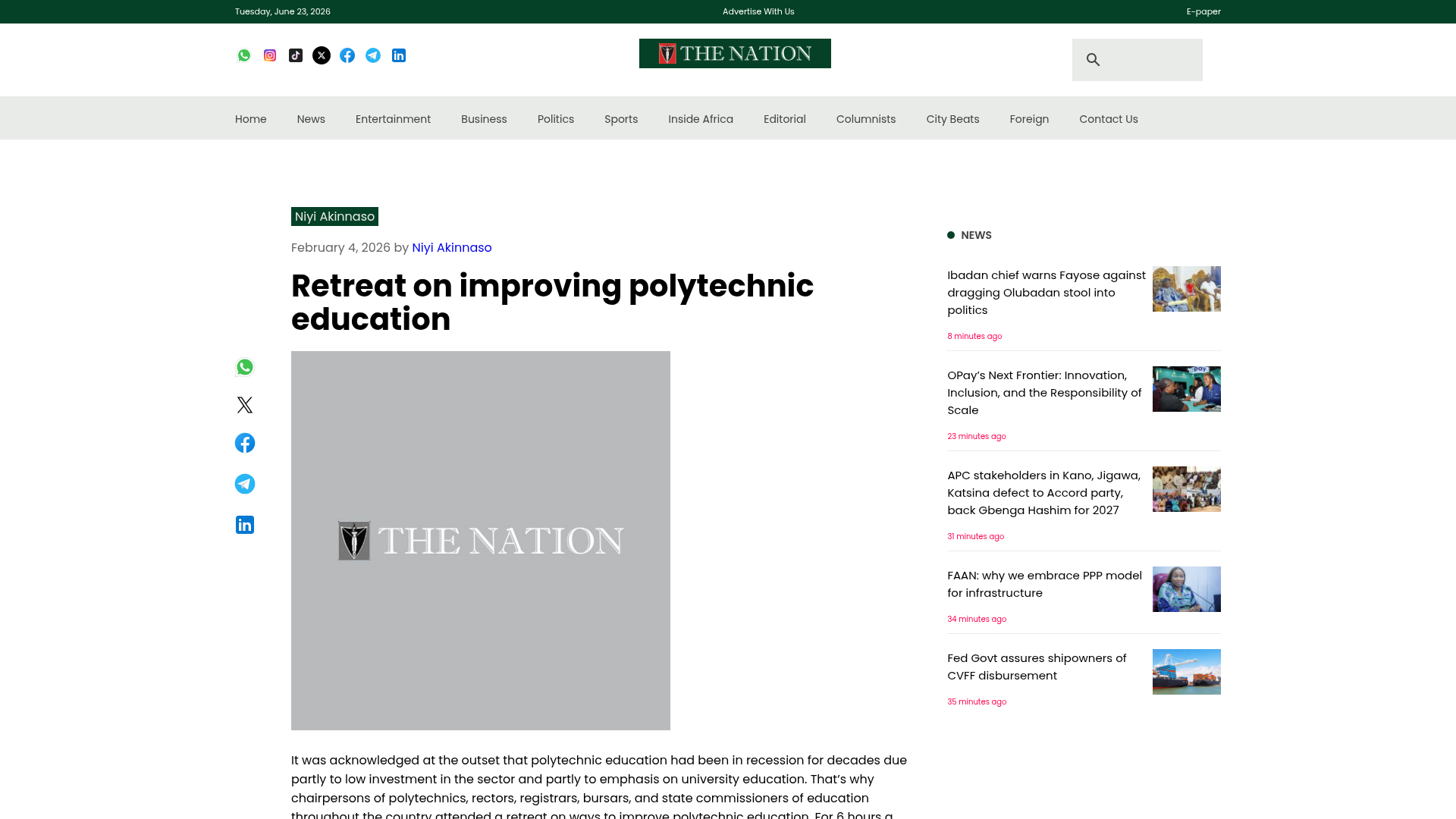Click Niyi Akinnaso category tag
The width and height of the screenshot is (1456, 819).
point(334,216)
